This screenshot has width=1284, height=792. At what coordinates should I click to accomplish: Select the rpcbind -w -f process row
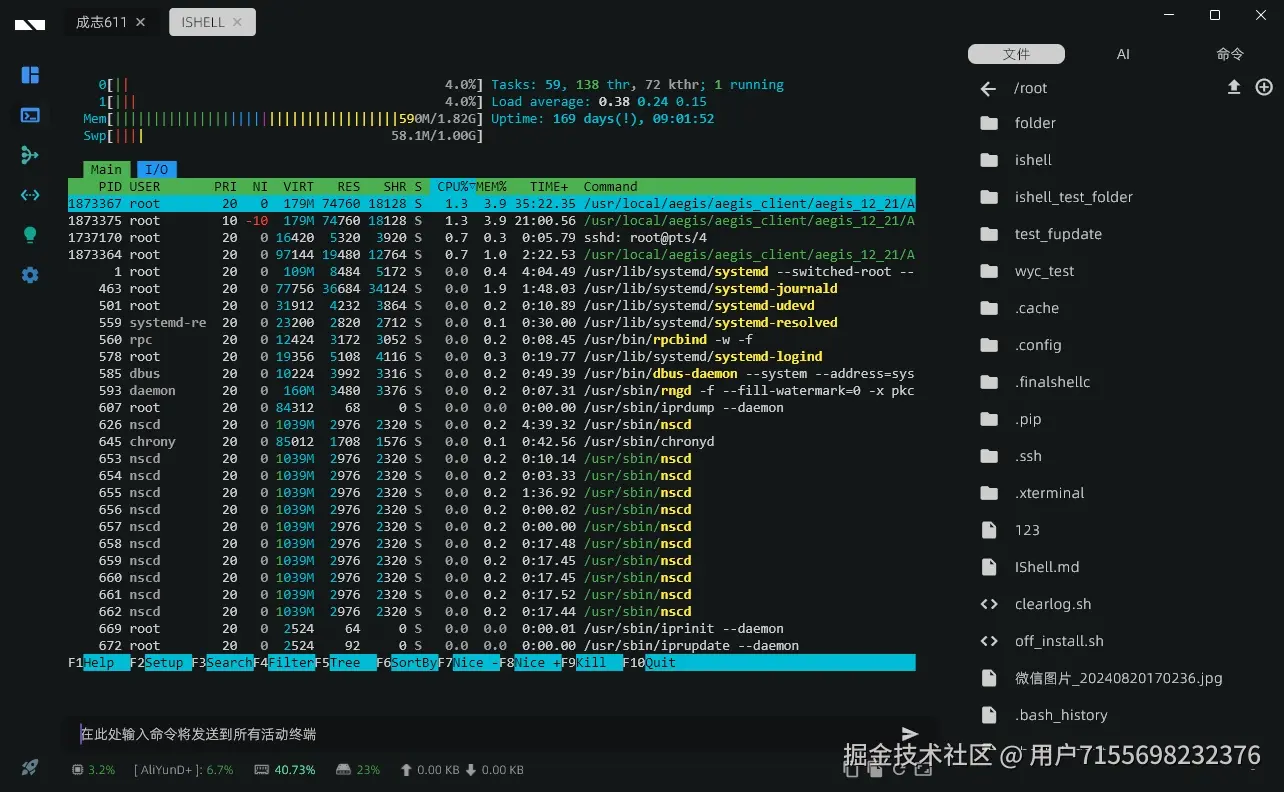[x=491, y=340]
